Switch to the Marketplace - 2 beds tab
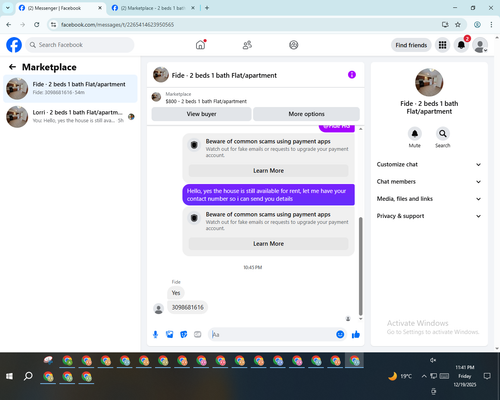Screen dimensions: 500x400 (153, 8)
